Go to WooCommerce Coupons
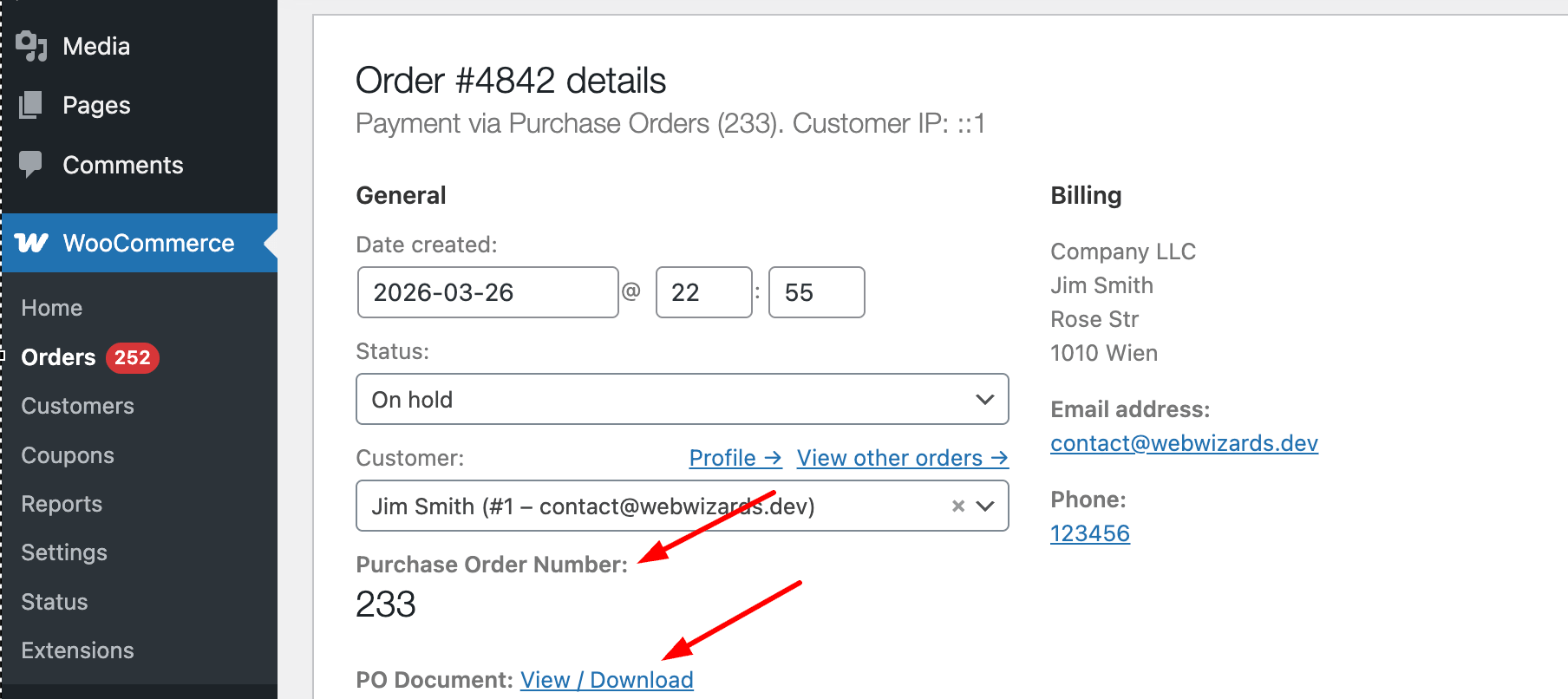Image resolution: width=1568 pixels, height=699 pixels. 68,455
